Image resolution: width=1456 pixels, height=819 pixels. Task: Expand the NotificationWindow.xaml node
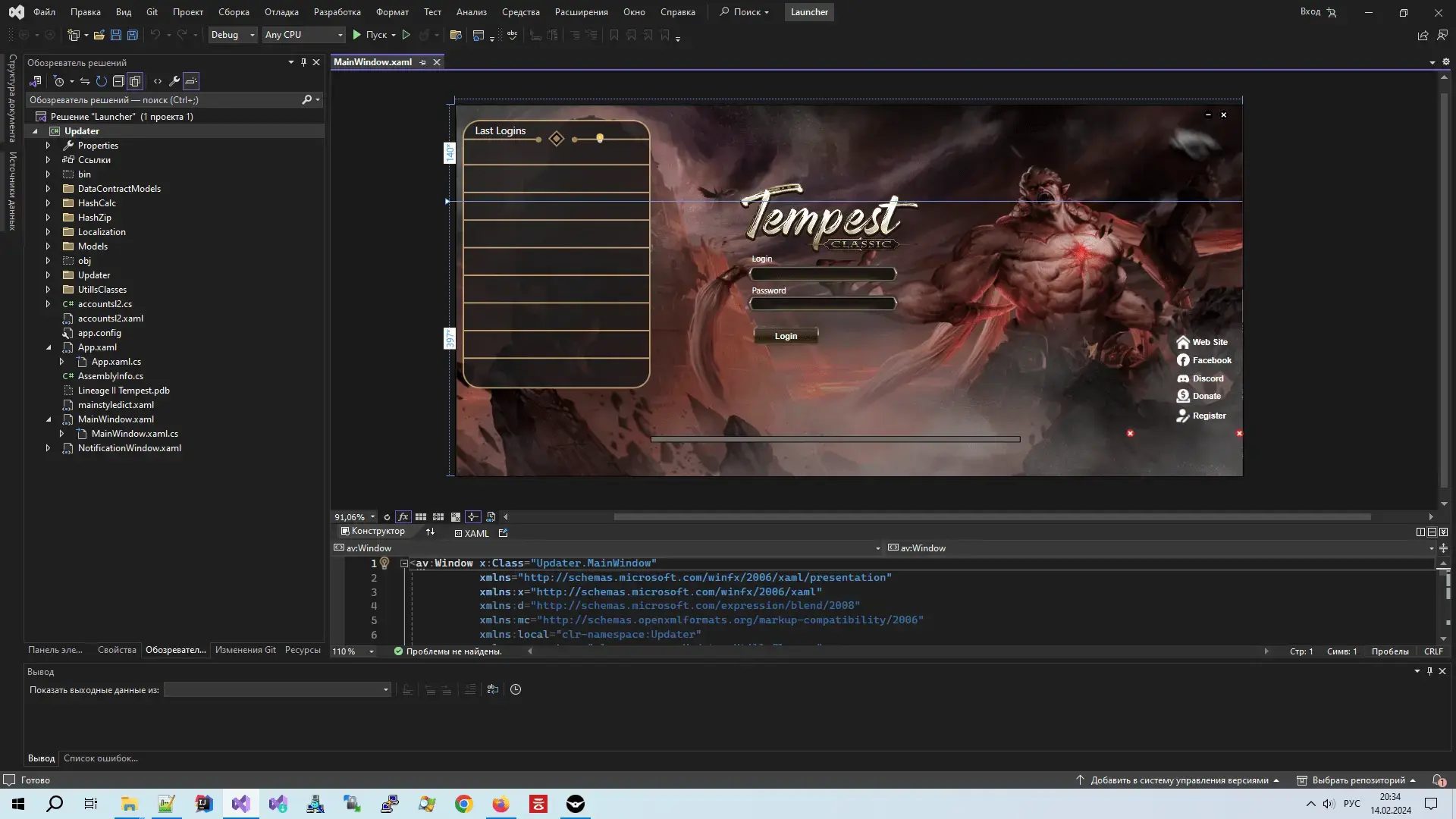pos(48,448)
